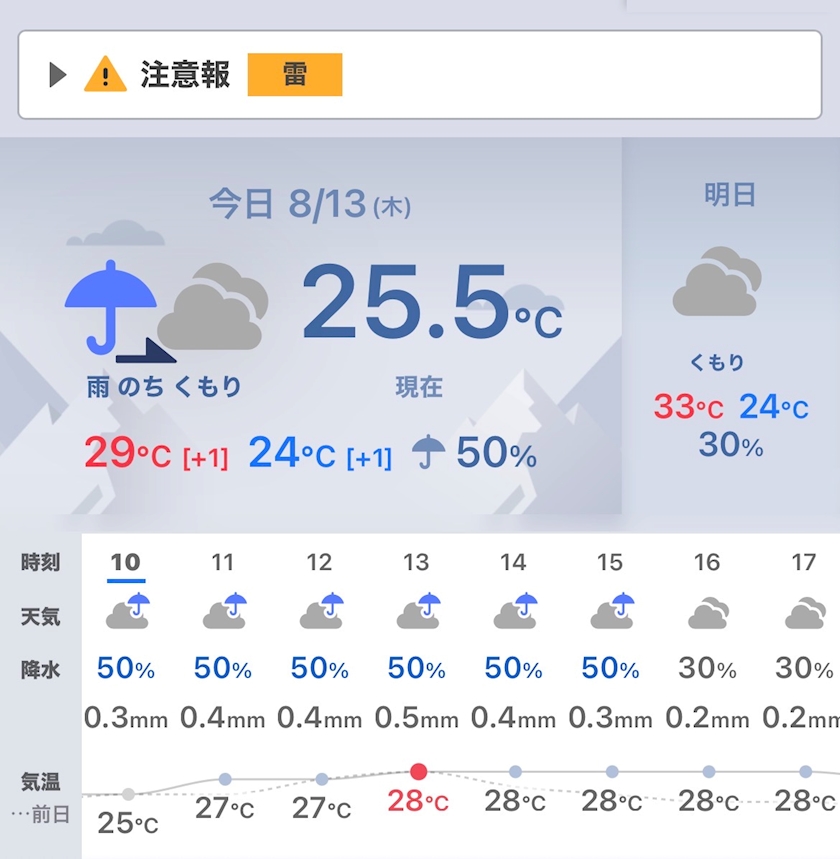Tap the rain icon for 11 o'clock
The height and width of the screenshot is (859, 840).
pyautogui.click(x=224, y=610)
